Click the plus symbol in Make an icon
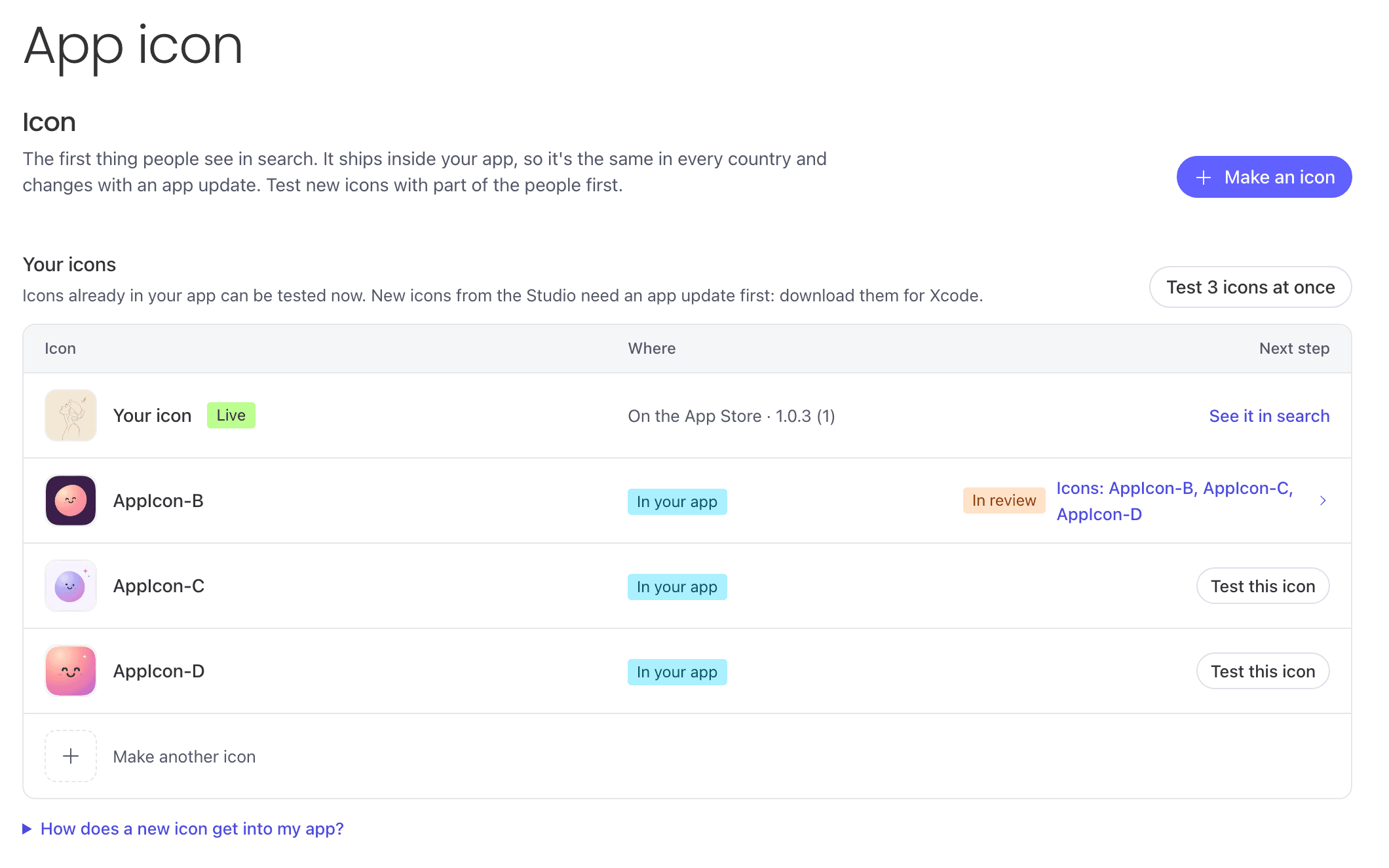This screenshot has width=1389, height=868. (x=1204, y=178)
